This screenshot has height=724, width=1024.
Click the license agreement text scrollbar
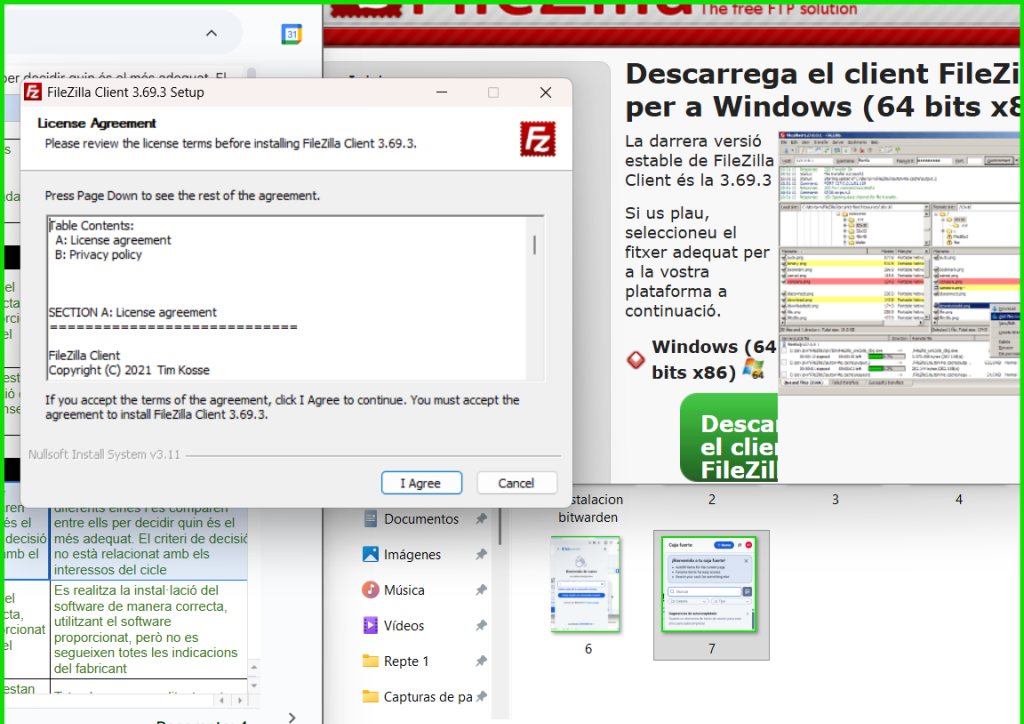tap(534, 245)
